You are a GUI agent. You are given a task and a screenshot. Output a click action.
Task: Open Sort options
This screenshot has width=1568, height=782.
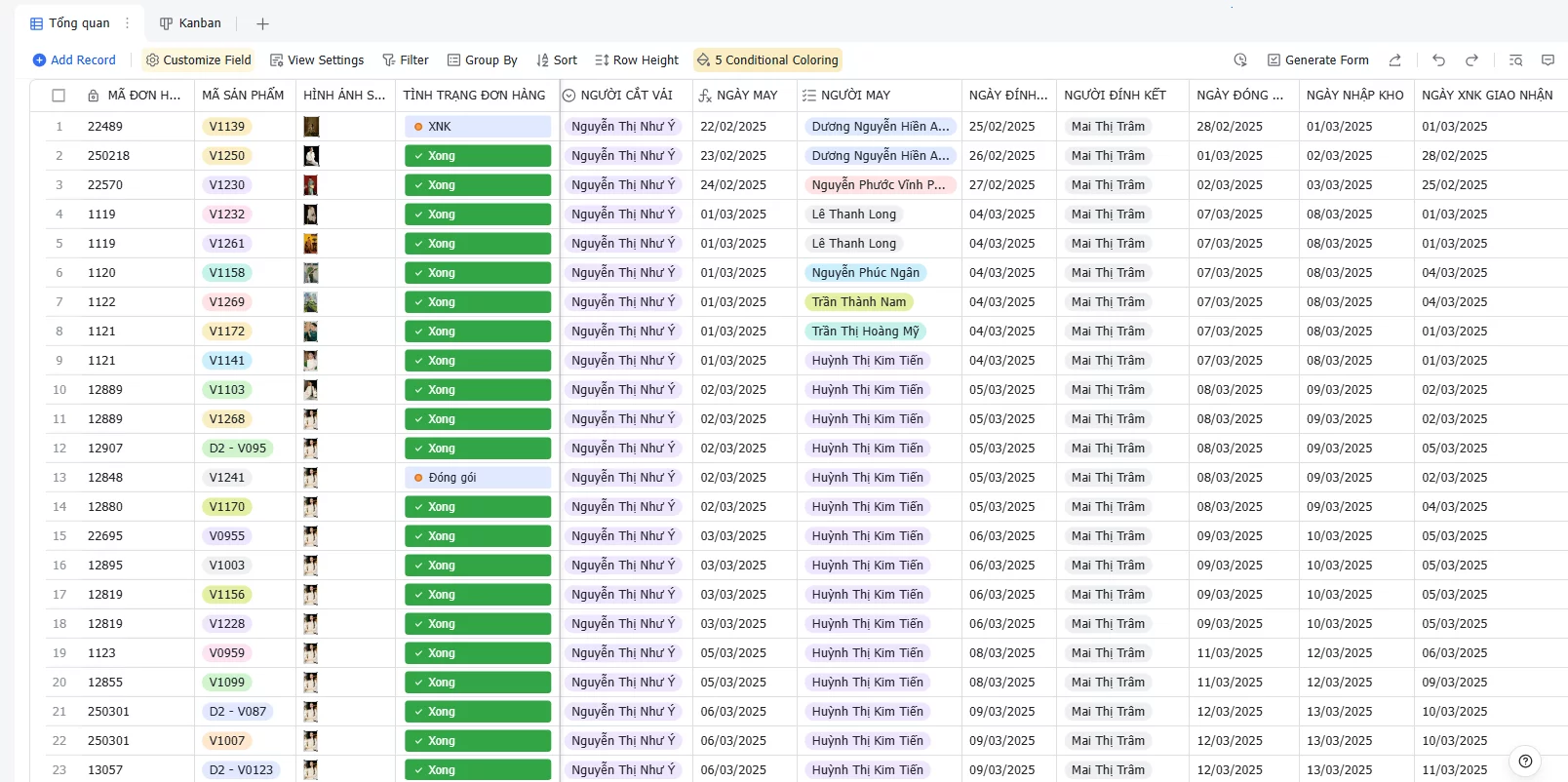click(x=556, y=60)
